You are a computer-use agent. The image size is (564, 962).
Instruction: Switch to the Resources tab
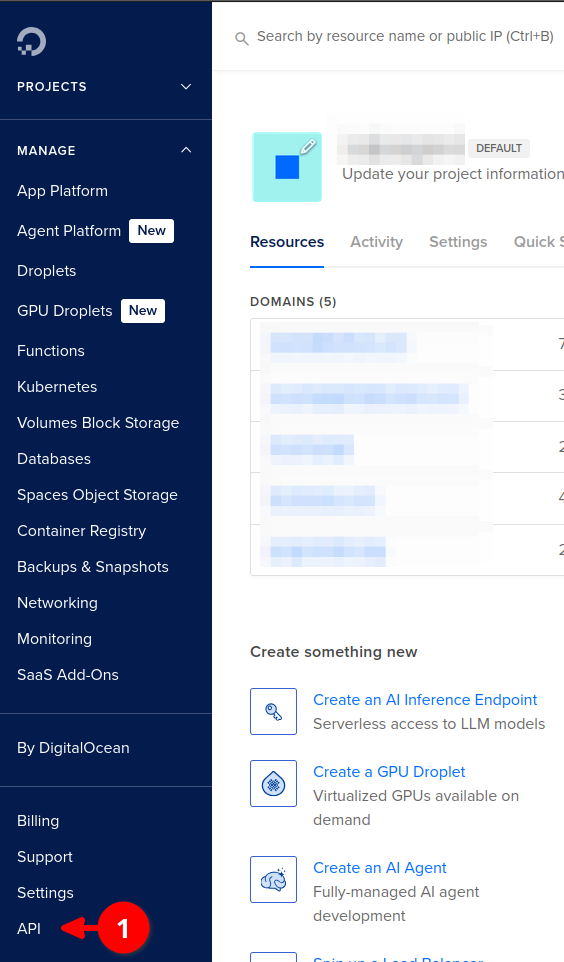click(287, 242)
